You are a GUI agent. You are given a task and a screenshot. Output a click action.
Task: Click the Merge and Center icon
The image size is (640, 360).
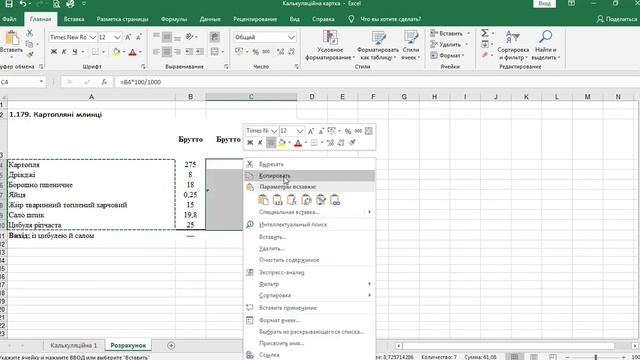[x=215, y=52]
